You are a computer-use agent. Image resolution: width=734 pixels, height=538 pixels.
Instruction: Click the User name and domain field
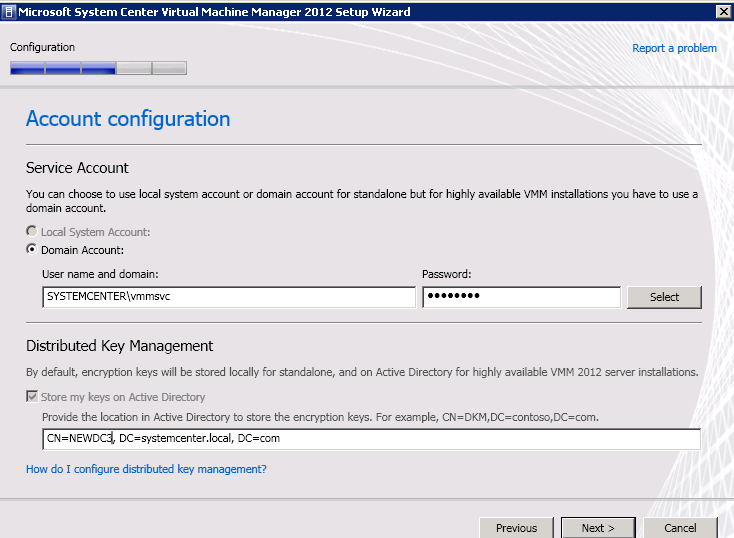pyautogui.click(x=229, y=297)
